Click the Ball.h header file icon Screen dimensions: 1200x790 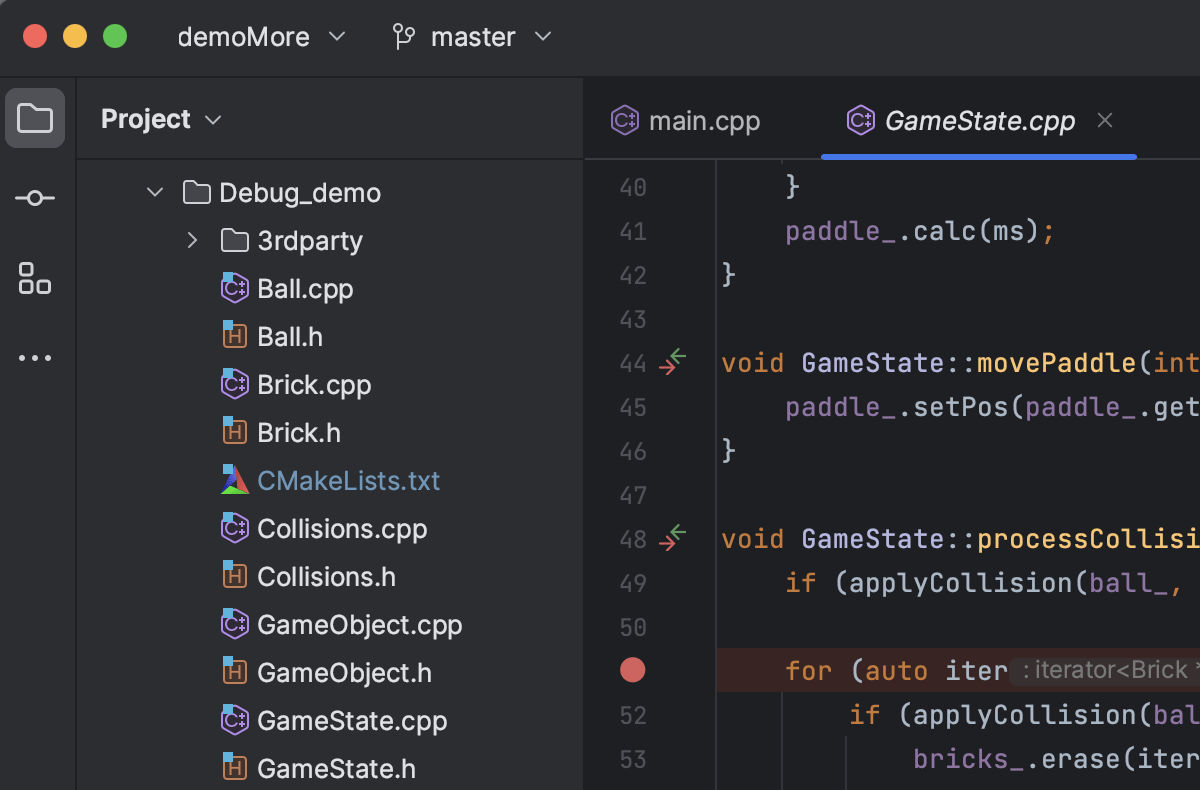(x=234, y=336)
